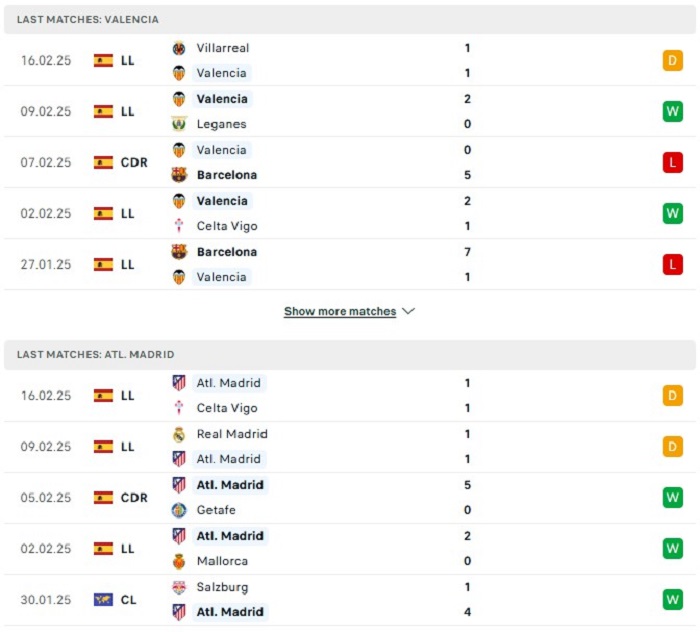The width and height of the screenshot is (700, 632).
Task: Click the Barcelona crest in the 07.02.25 match
Action: pyautogui.click(x=179, y=175)
